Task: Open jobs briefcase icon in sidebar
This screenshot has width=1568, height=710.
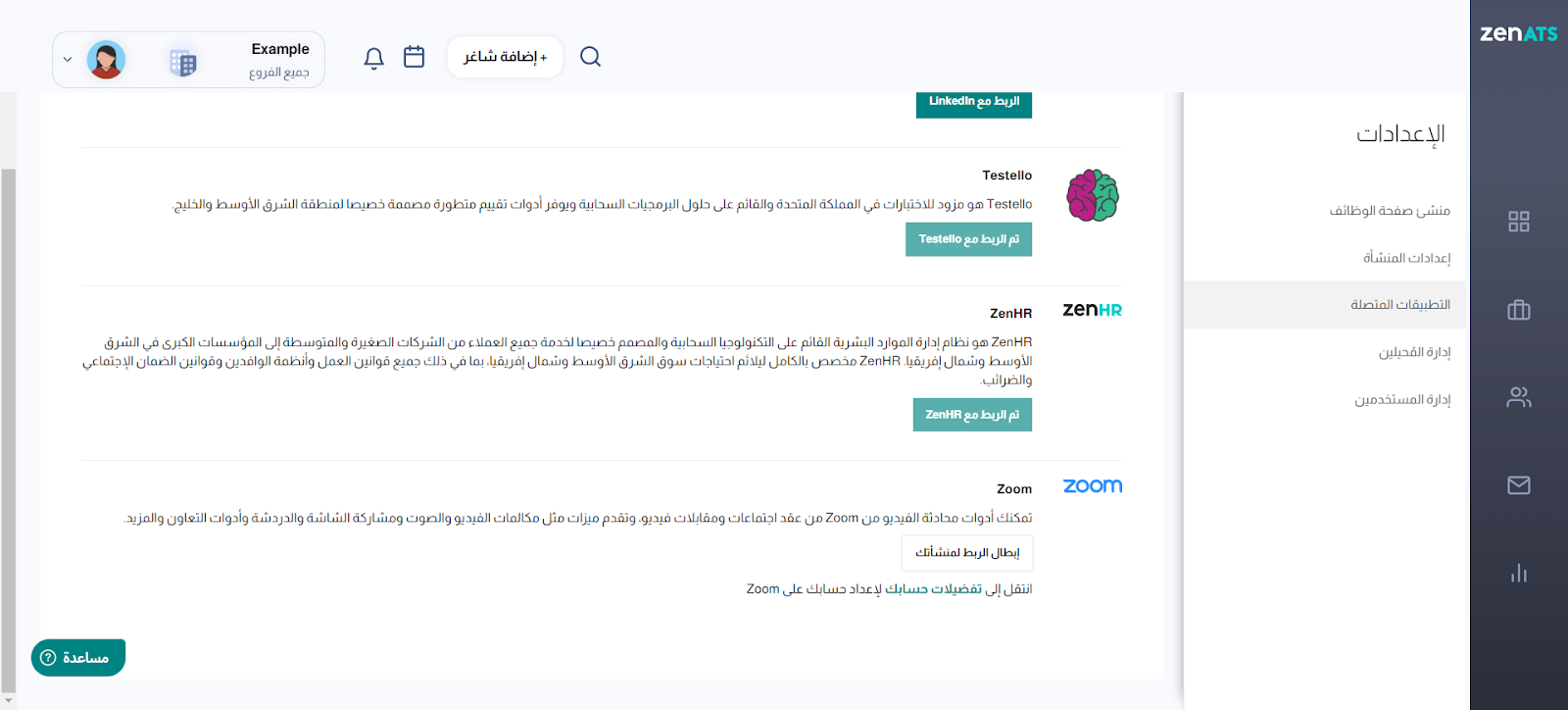Action: (1519, 310)
